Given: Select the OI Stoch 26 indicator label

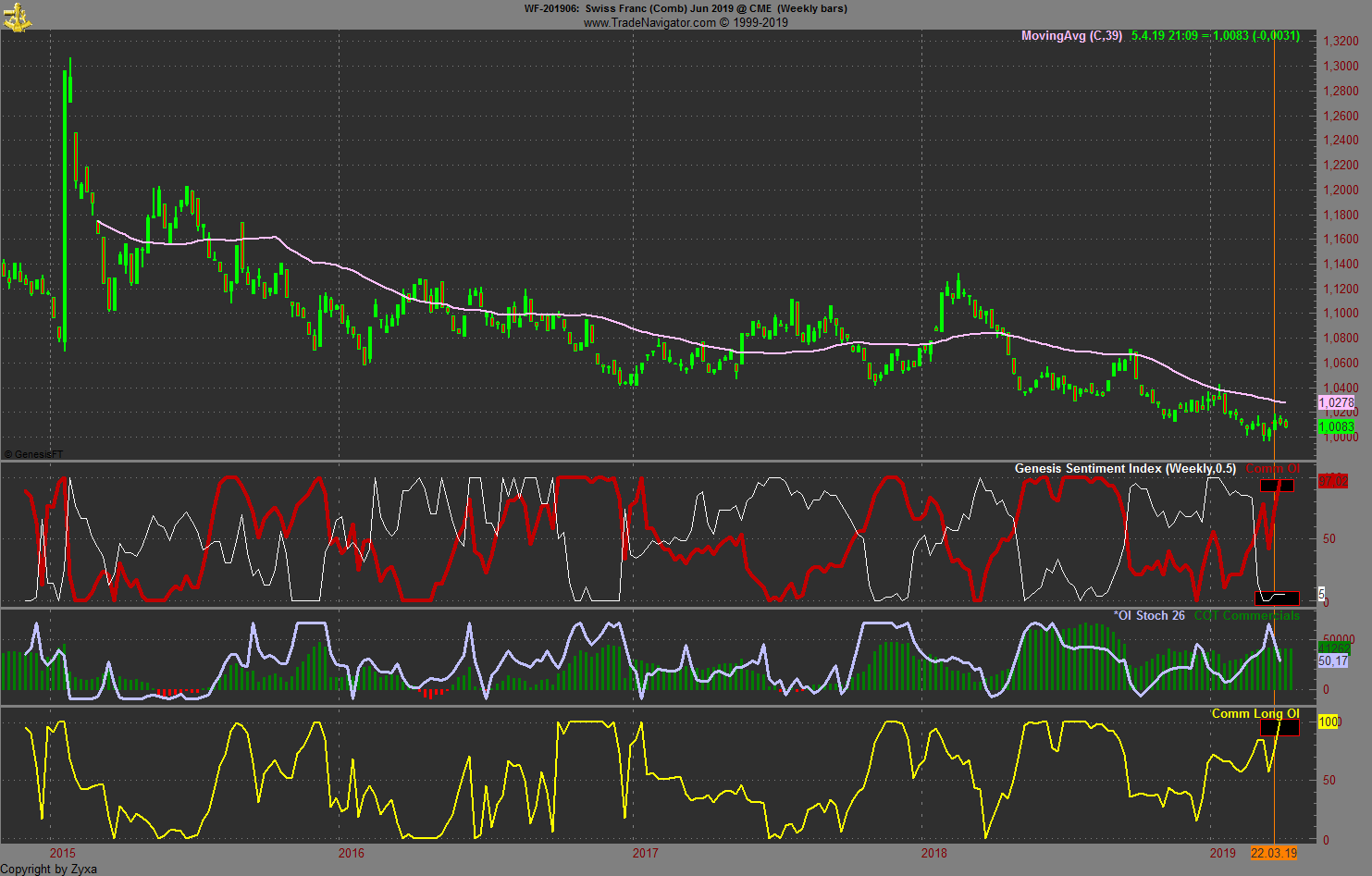Looking at the screenshot, I should click(x=1149, y=615).
